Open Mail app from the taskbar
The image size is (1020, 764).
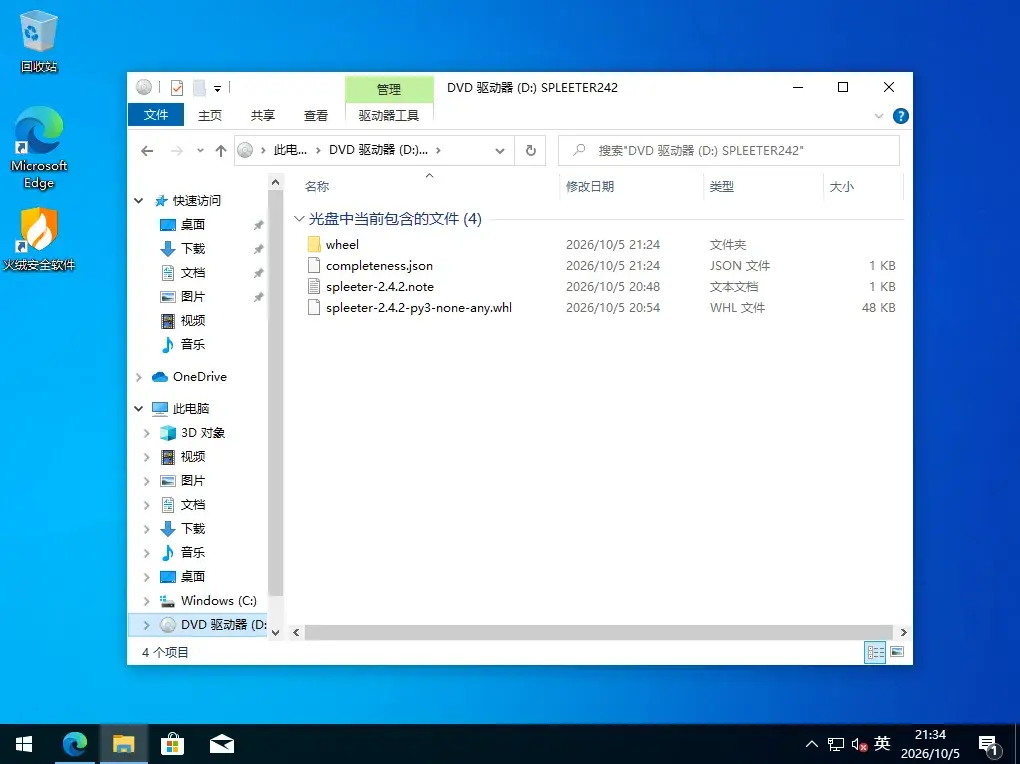tap(222, 744)
